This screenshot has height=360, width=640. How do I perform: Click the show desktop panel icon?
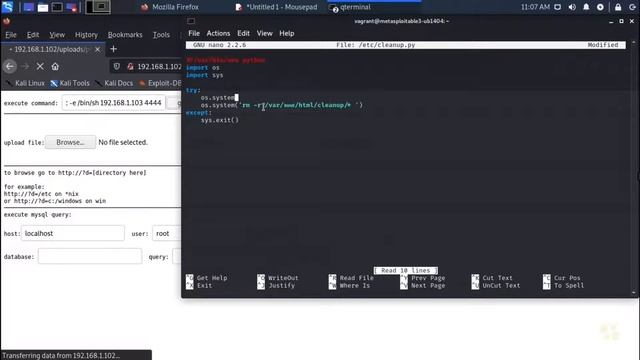pyautogui.click(x=28, y=7)
